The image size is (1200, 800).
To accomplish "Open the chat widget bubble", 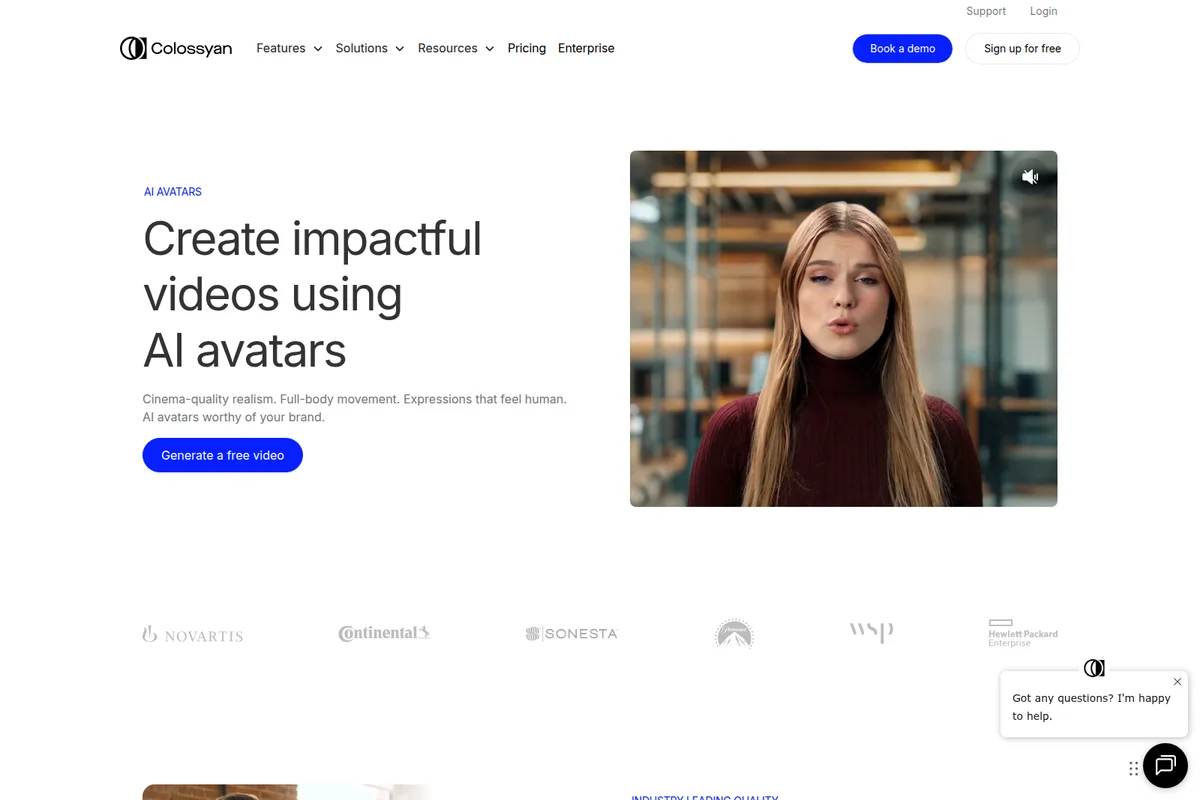I will [1165, 766].
